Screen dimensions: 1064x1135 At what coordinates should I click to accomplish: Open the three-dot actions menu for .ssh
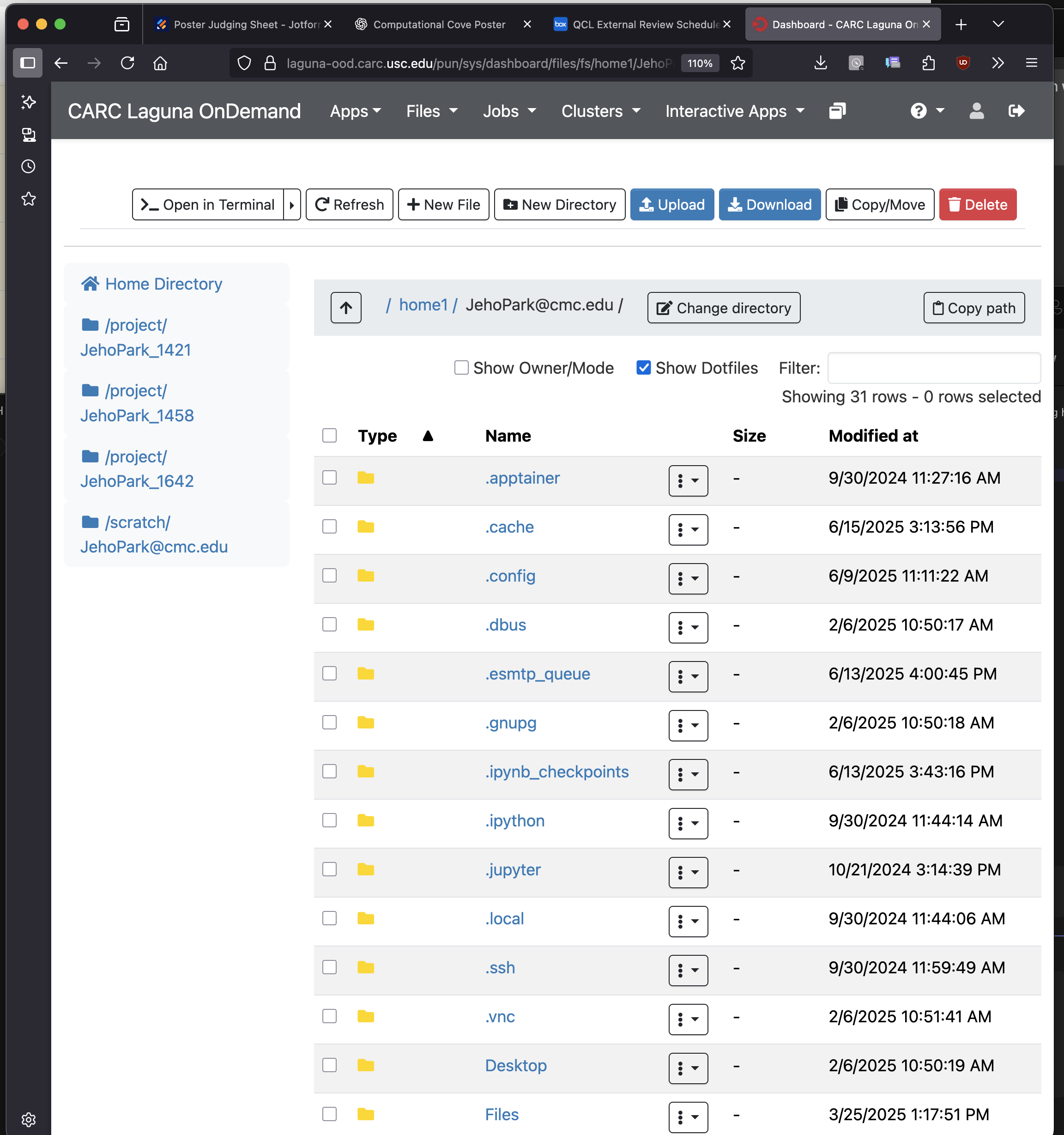click(688, 971)
